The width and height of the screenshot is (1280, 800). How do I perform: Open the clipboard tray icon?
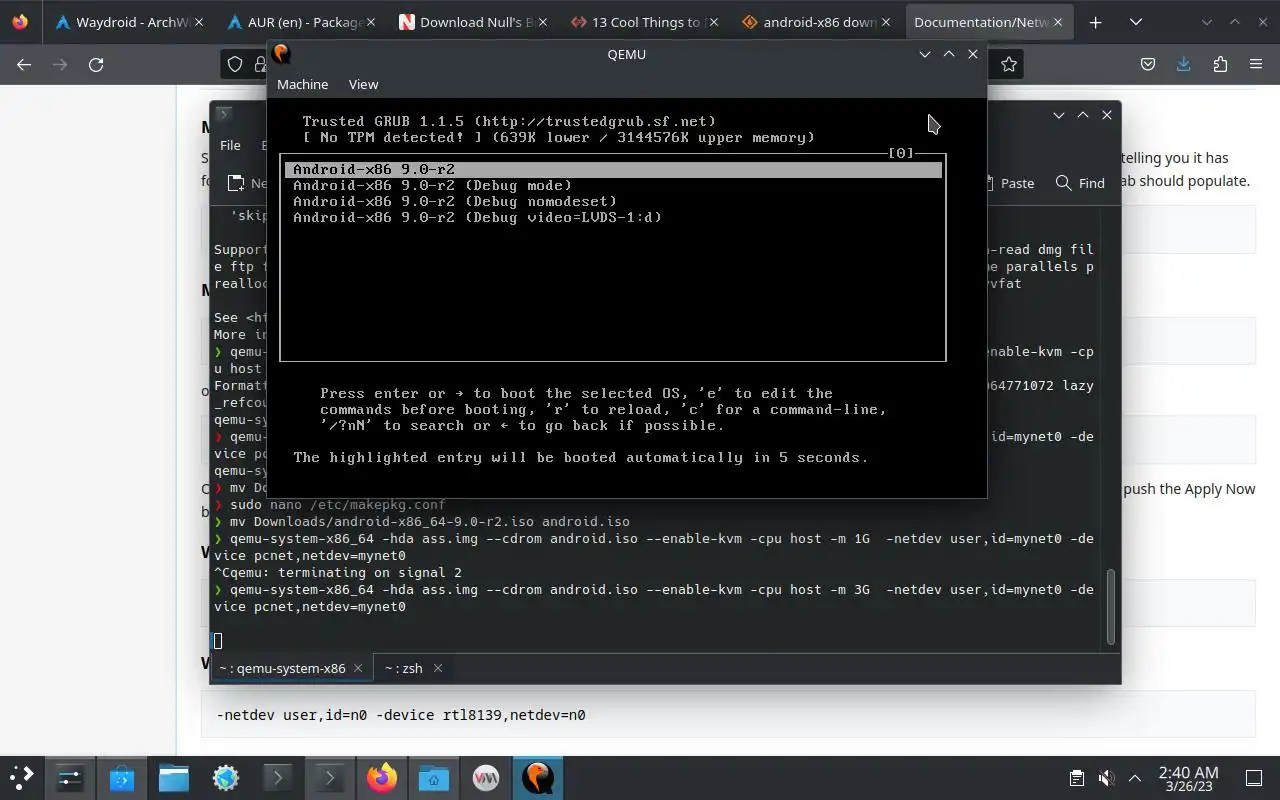click(x=1076, y=778)
